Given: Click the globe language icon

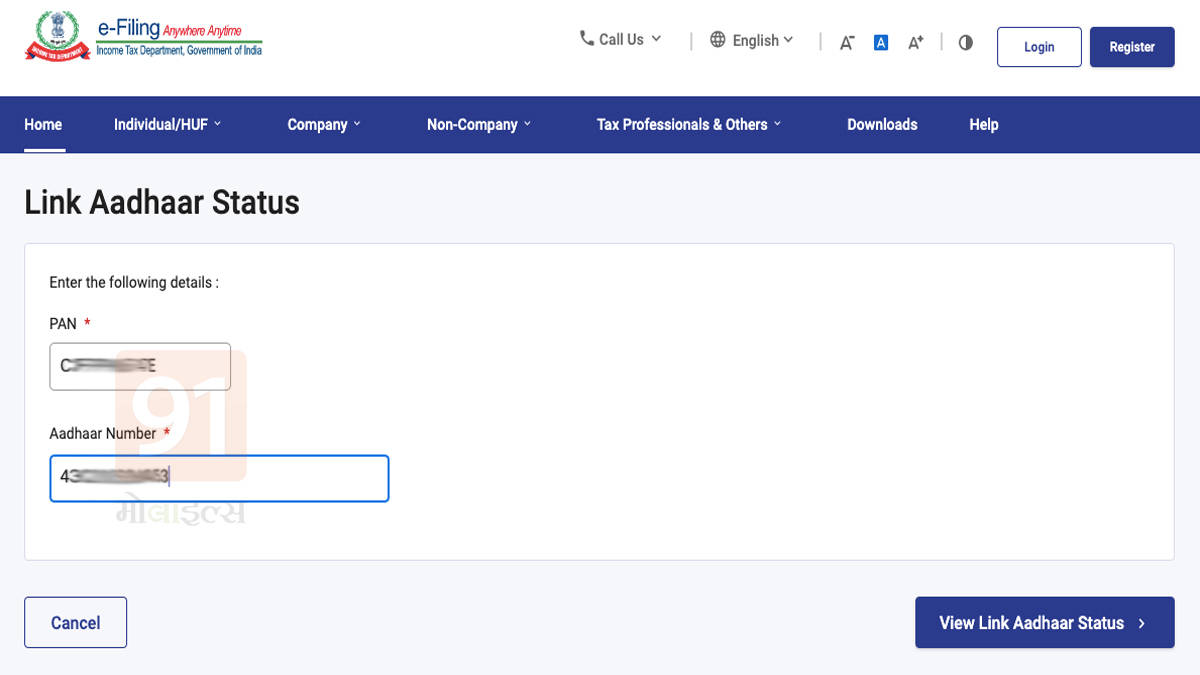Looking at the screenshot, I should (717, 39).
